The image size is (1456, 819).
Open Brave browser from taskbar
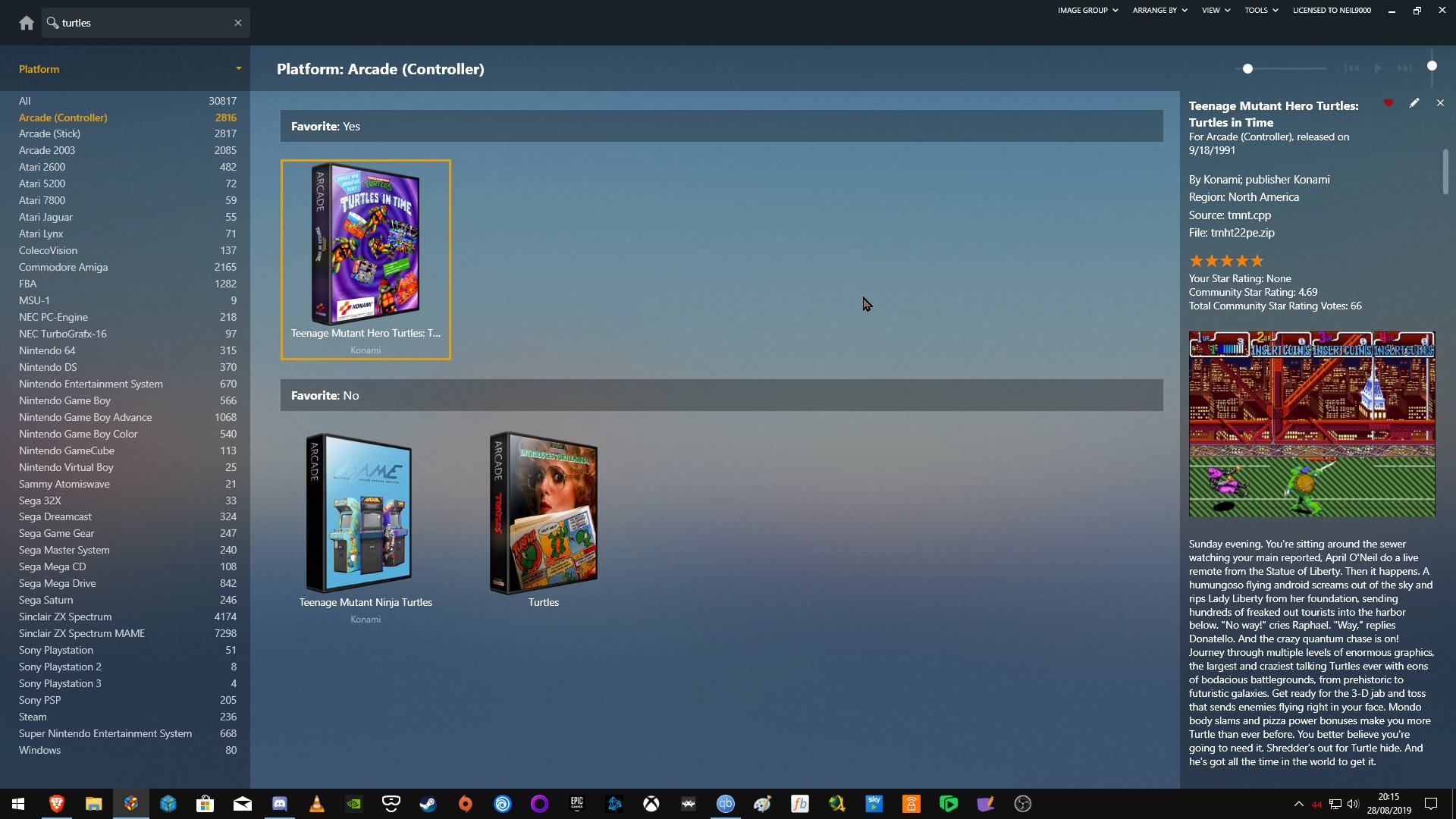(x=56, y=804)
